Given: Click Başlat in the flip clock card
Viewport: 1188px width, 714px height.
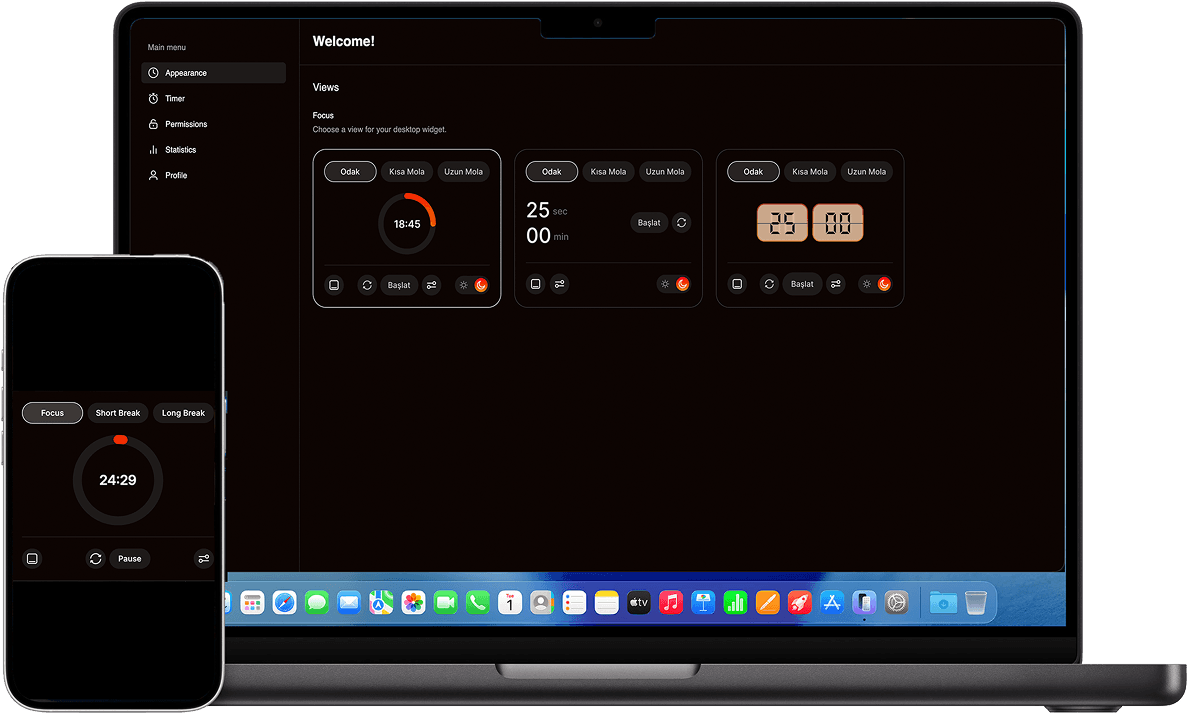Looking at the screenshot, I should (x=802, y=284).
